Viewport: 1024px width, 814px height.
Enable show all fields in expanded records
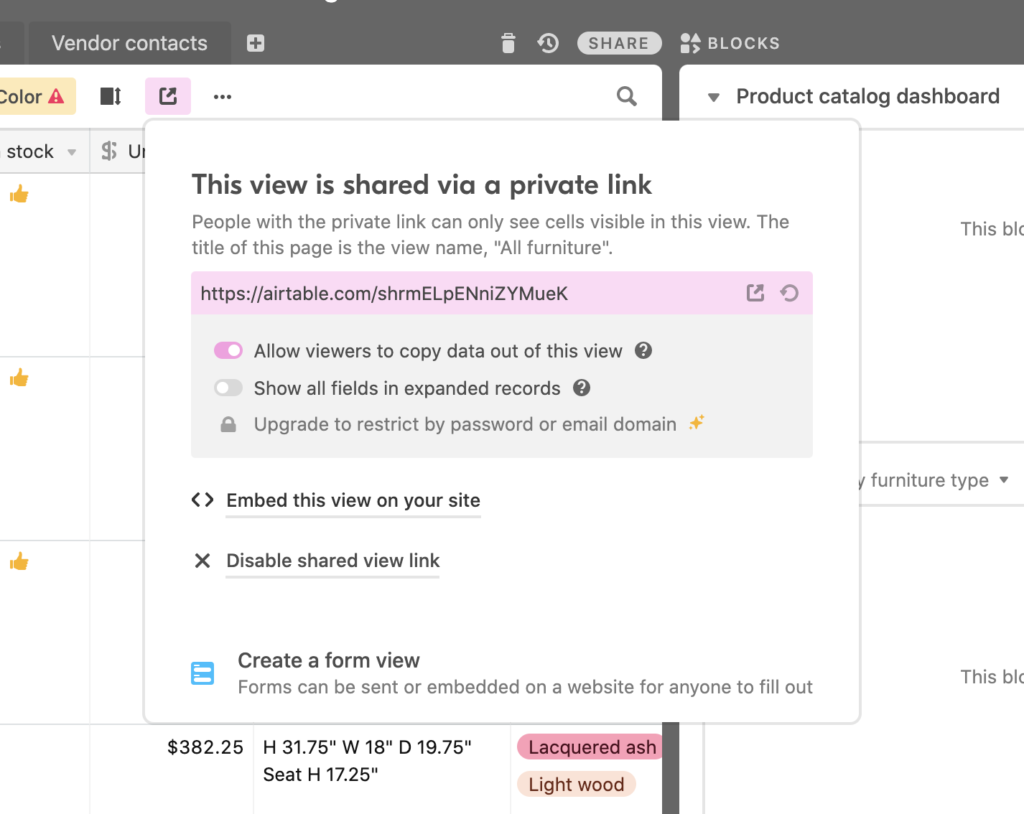[x=228, y=388]
